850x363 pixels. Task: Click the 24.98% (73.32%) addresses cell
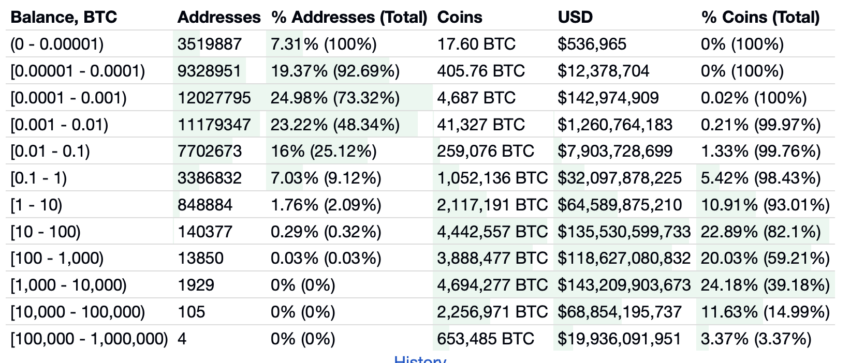[x=335, y=98]
